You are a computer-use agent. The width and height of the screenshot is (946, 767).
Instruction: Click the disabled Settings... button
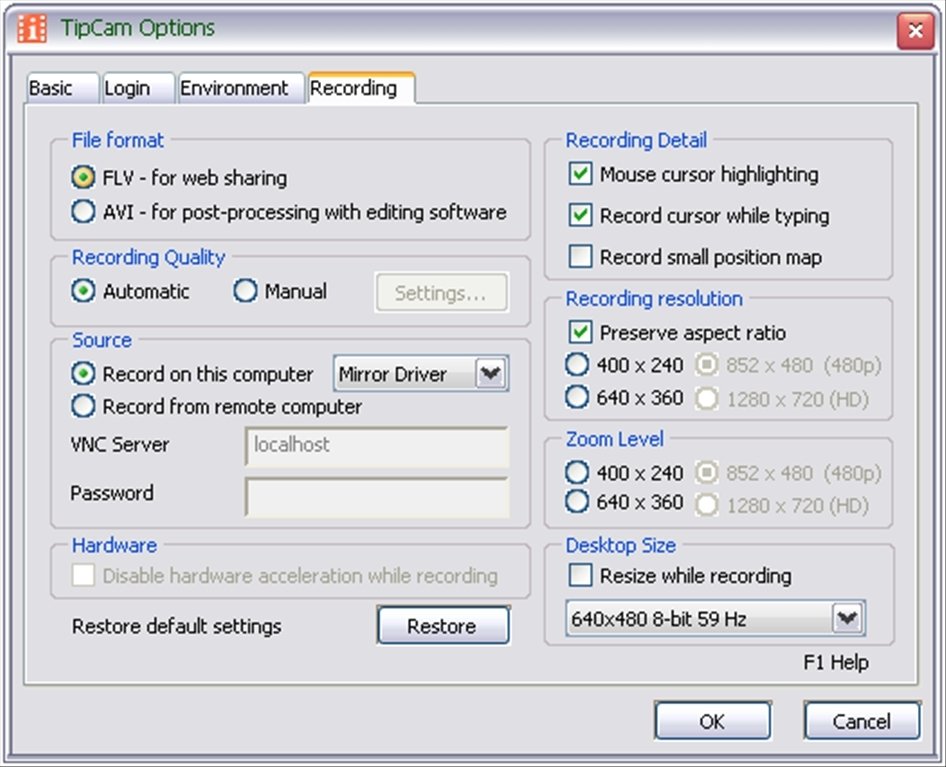click(x=441, y=293)
